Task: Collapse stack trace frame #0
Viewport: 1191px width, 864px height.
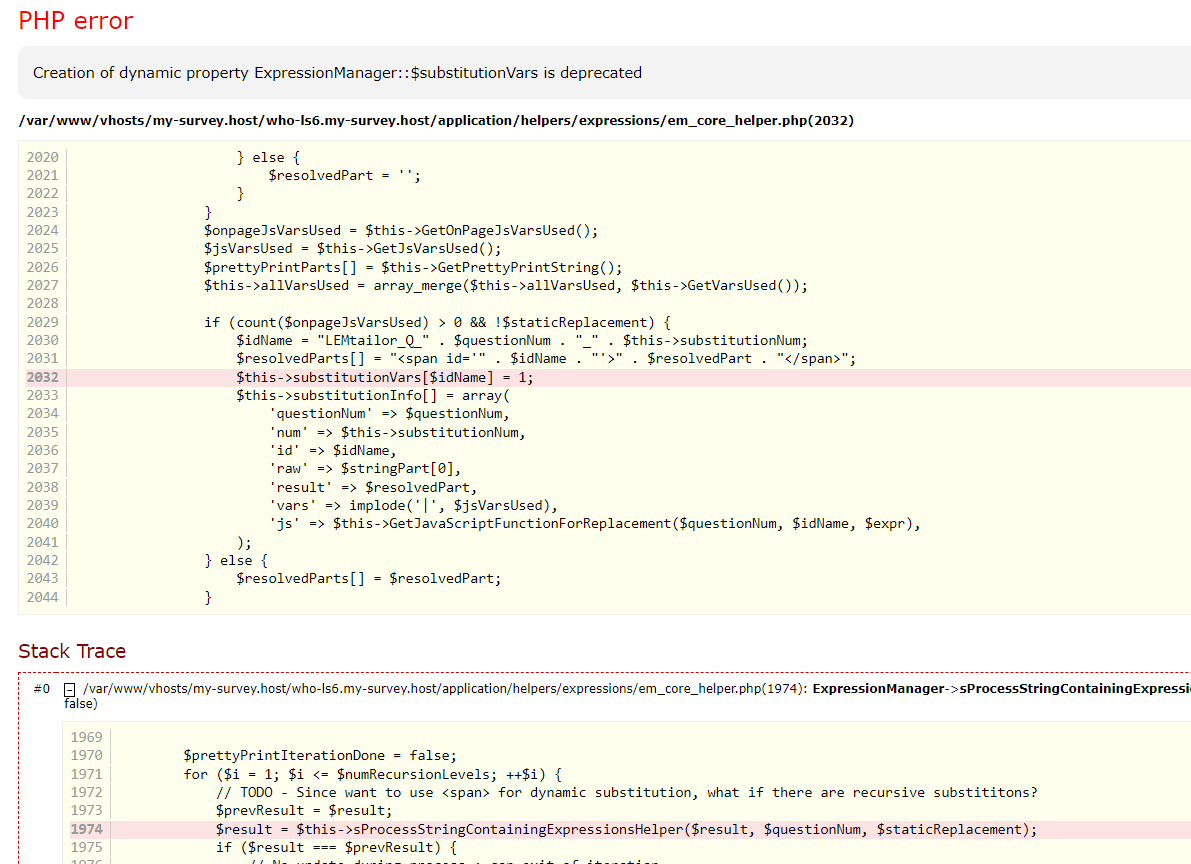Action: pos(70,689)
